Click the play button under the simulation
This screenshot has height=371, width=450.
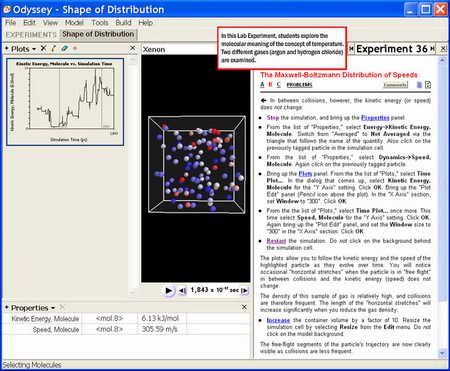tap(169, 291)
